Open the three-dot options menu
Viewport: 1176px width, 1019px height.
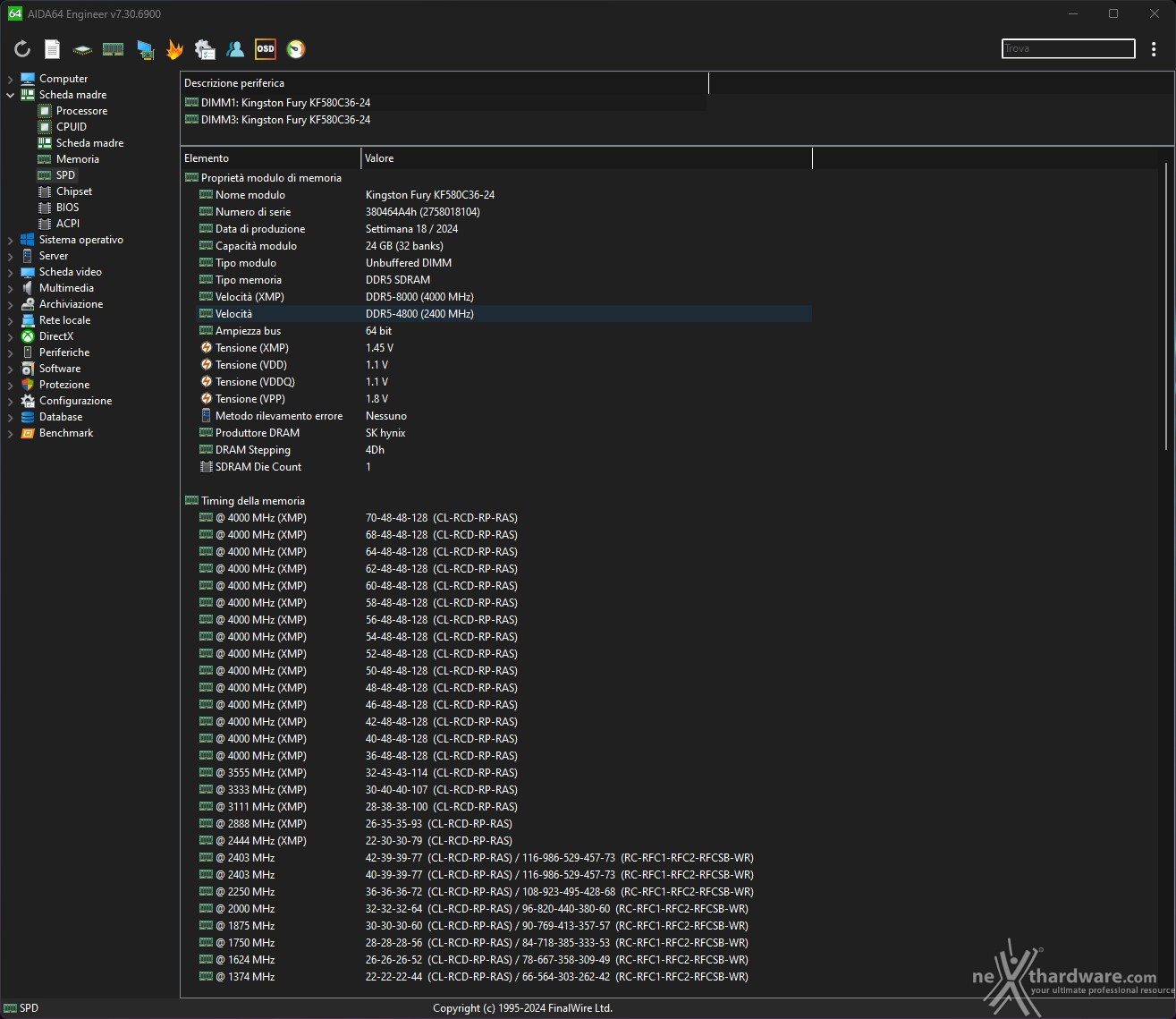[x=1154, y=49]
